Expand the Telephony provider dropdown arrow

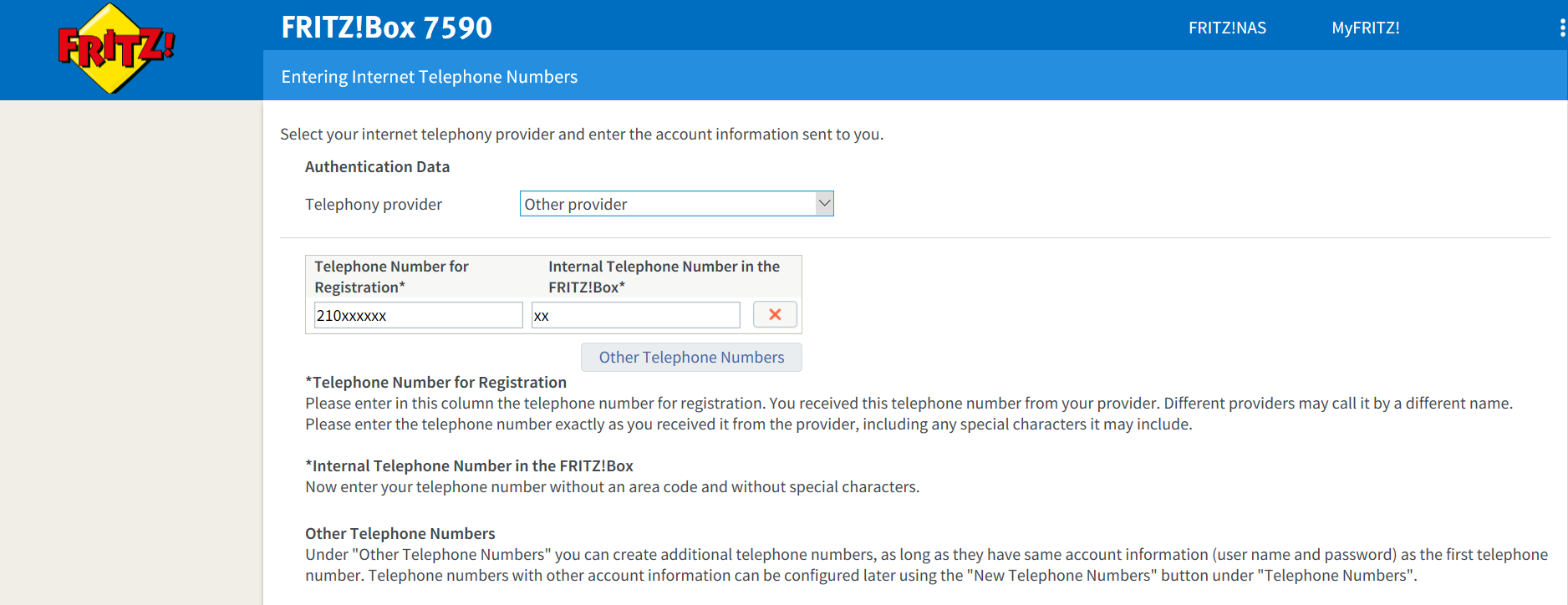[824, 204]
